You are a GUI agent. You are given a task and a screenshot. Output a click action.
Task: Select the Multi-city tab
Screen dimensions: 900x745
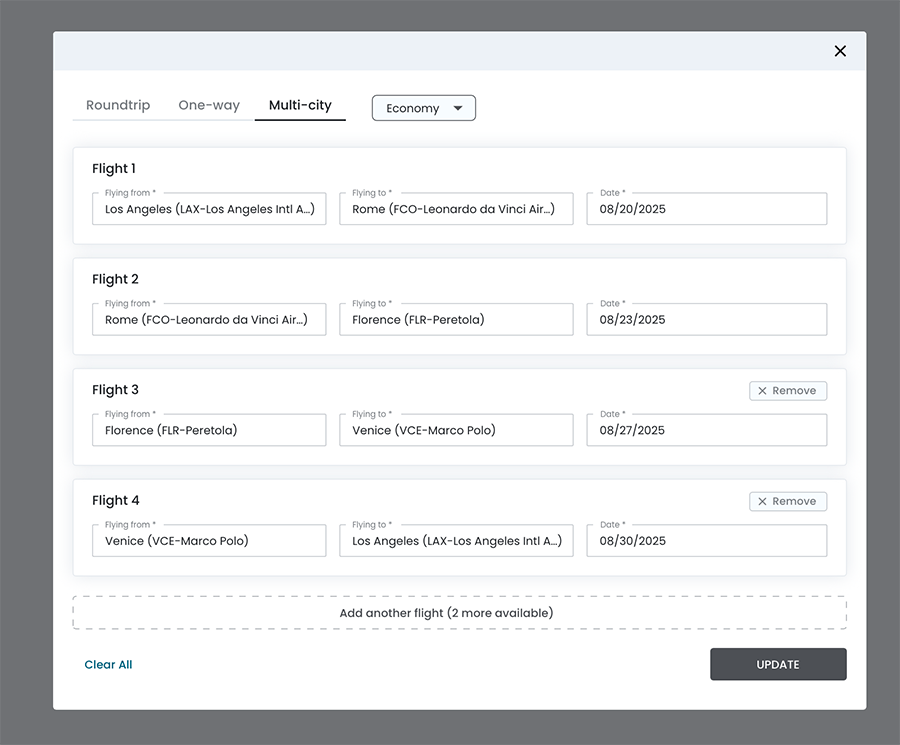[300, 105]
